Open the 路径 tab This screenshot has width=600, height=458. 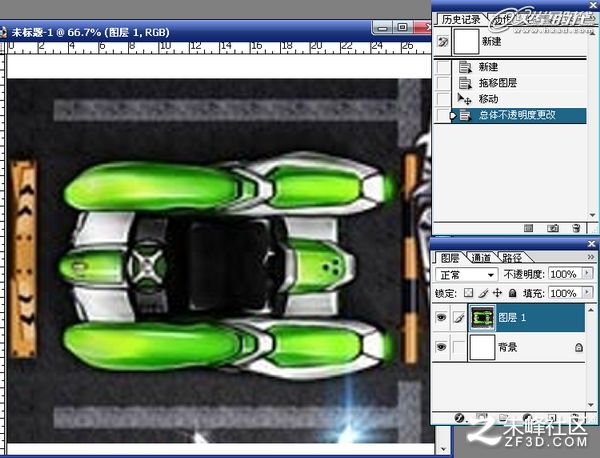tap(512, 258)
